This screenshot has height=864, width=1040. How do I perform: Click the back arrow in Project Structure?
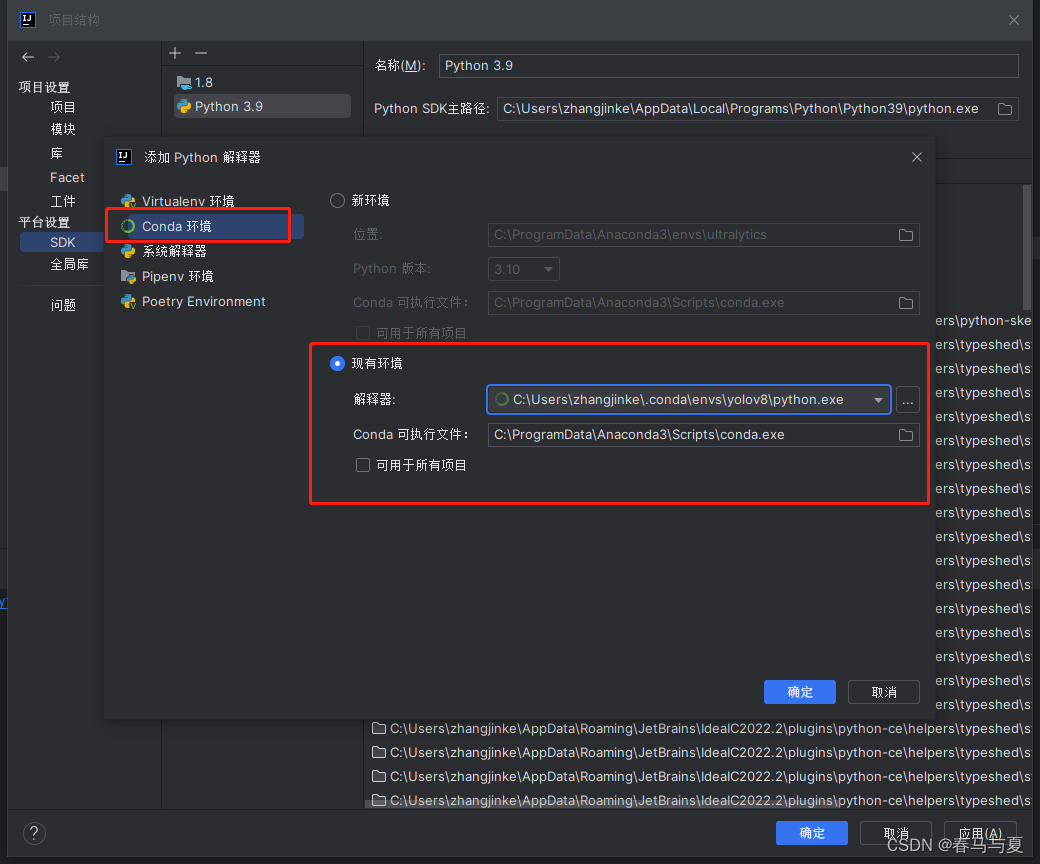pos(28,57)
